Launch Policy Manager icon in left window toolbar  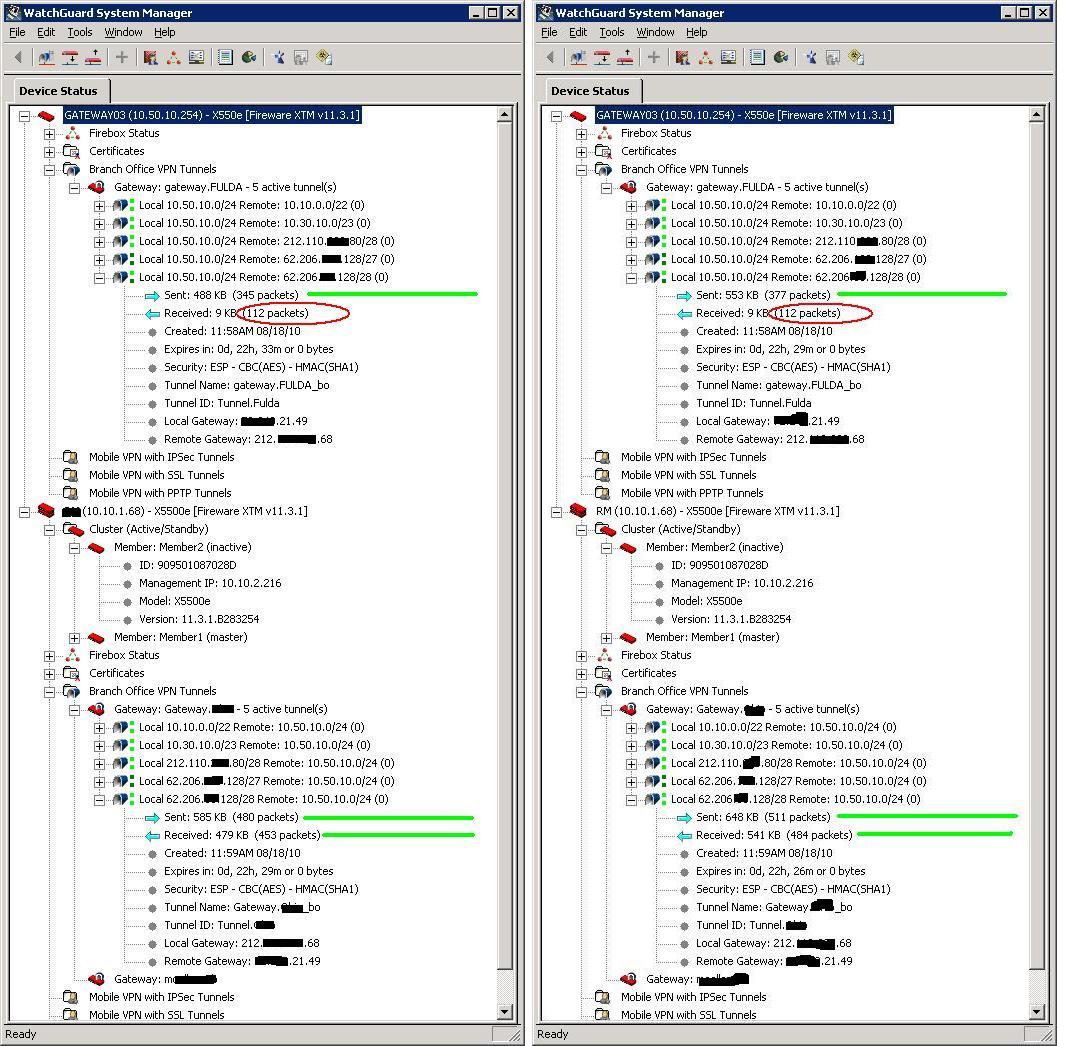pyautogui.click(x=150, y=57)
